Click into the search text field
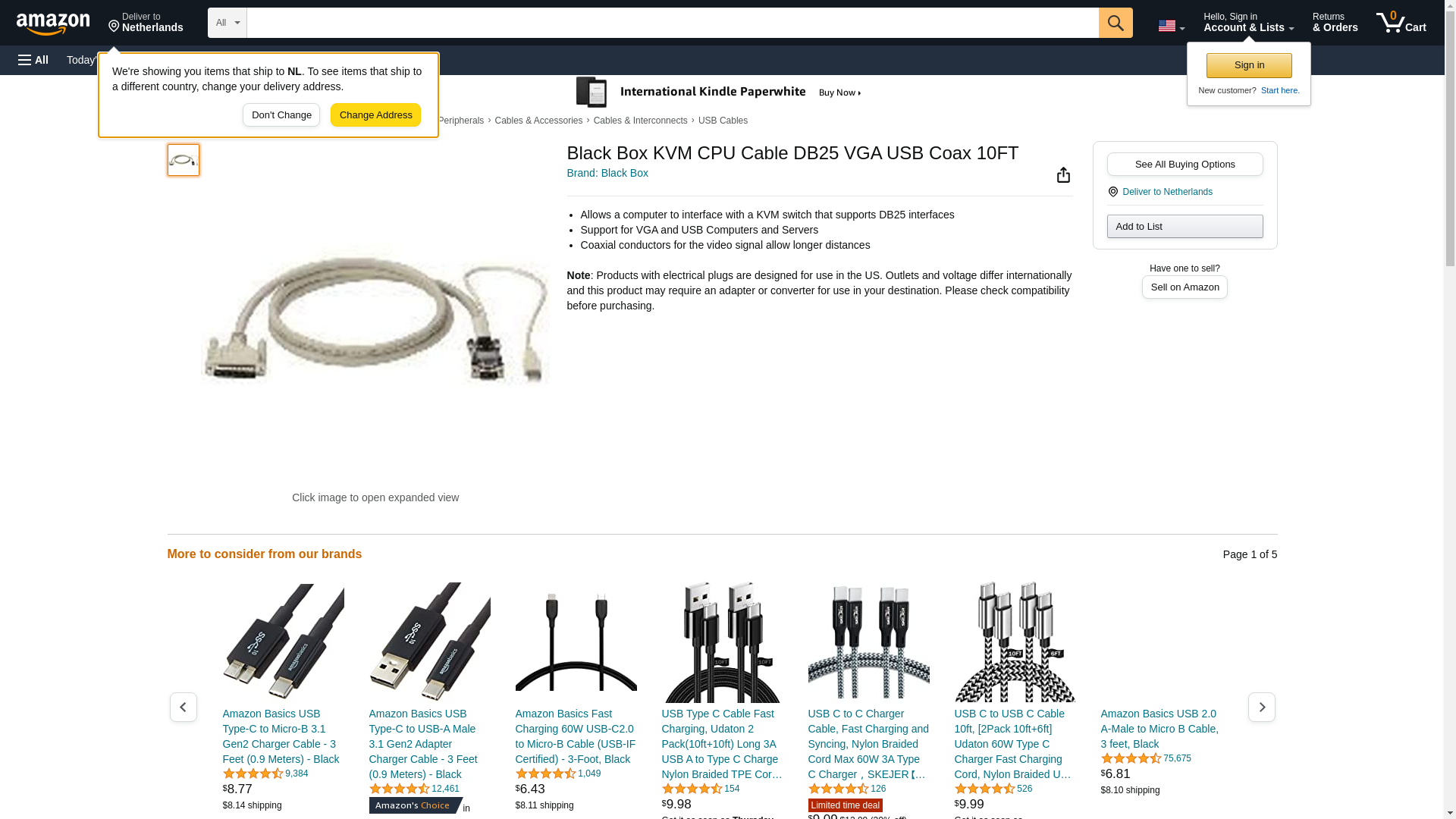This screenshot has height=819, width=1456. tap(673, 23)
